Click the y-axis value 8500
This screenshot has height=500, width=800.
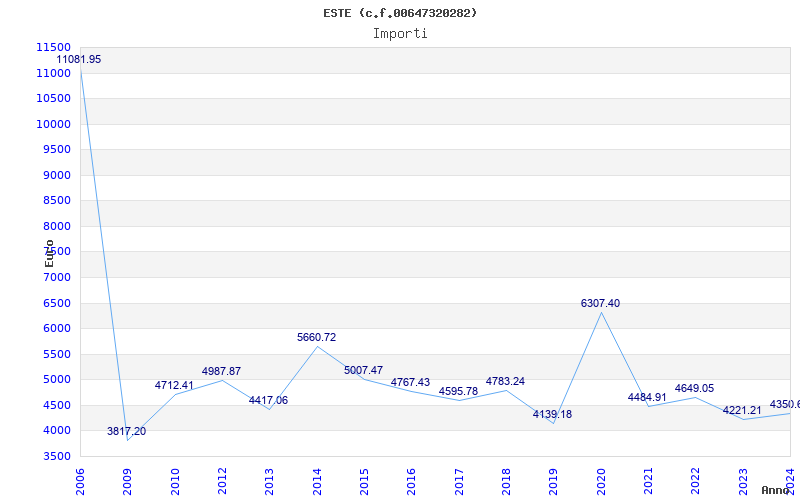[x=57, y=201]
